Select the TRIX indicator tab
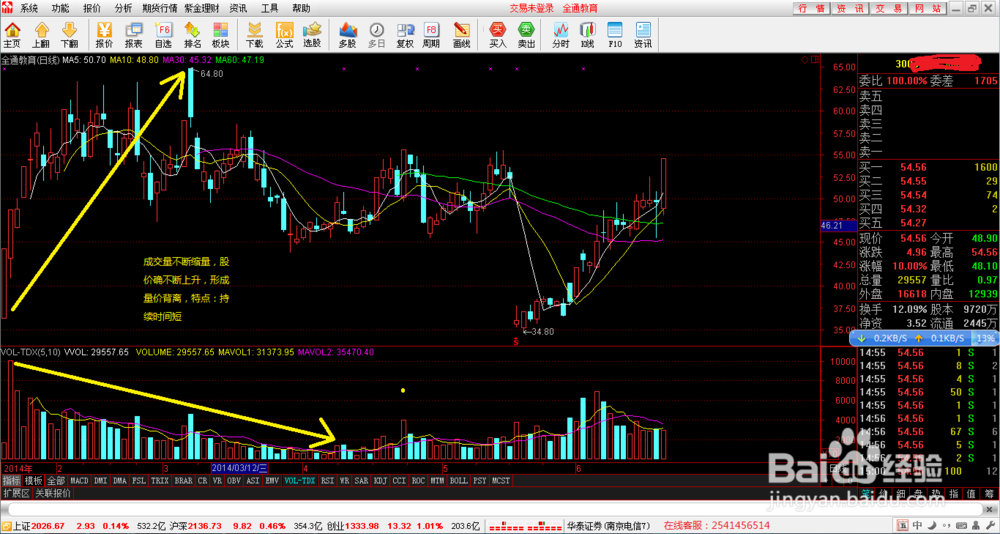The width and height of the screenshot is (1000, 534). tap(161, 480)
